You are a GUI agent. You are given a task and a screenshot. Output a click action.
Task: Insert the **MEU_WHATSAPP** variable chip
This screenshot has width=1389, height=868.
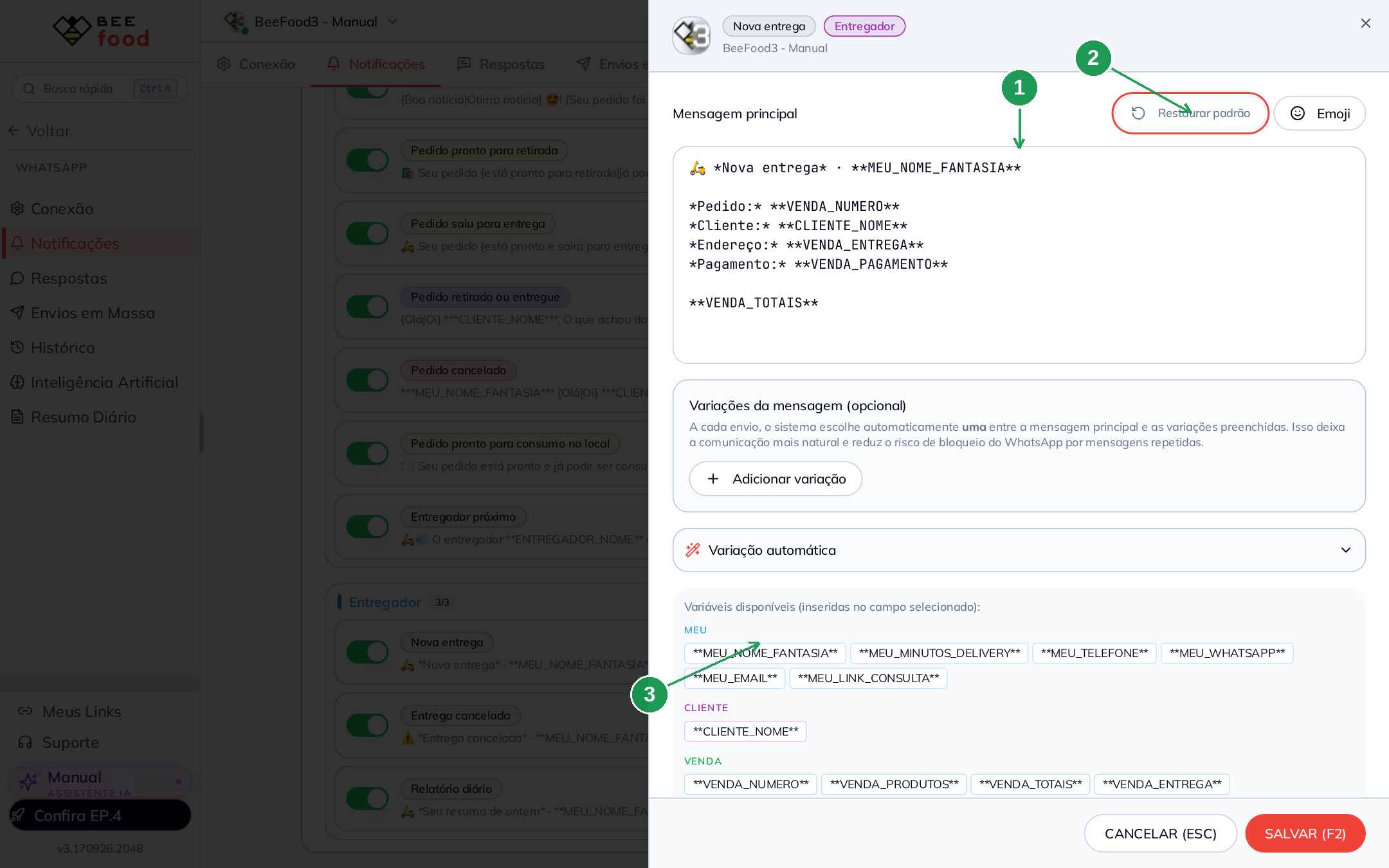(1227, 653)
